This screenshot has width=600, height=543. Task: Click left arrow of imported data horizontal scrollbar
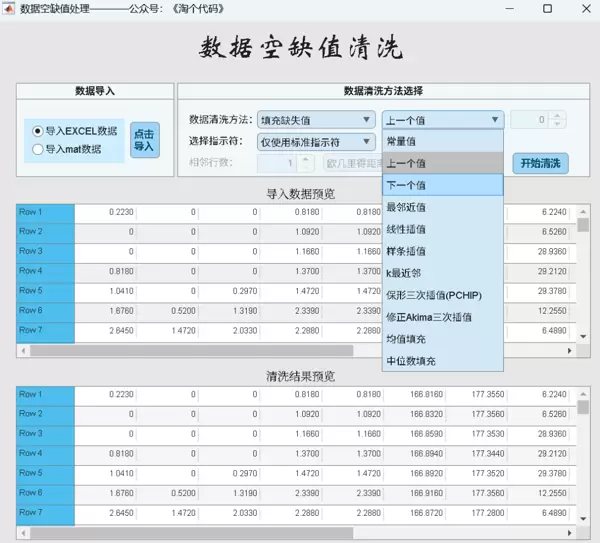click(22, 351)
